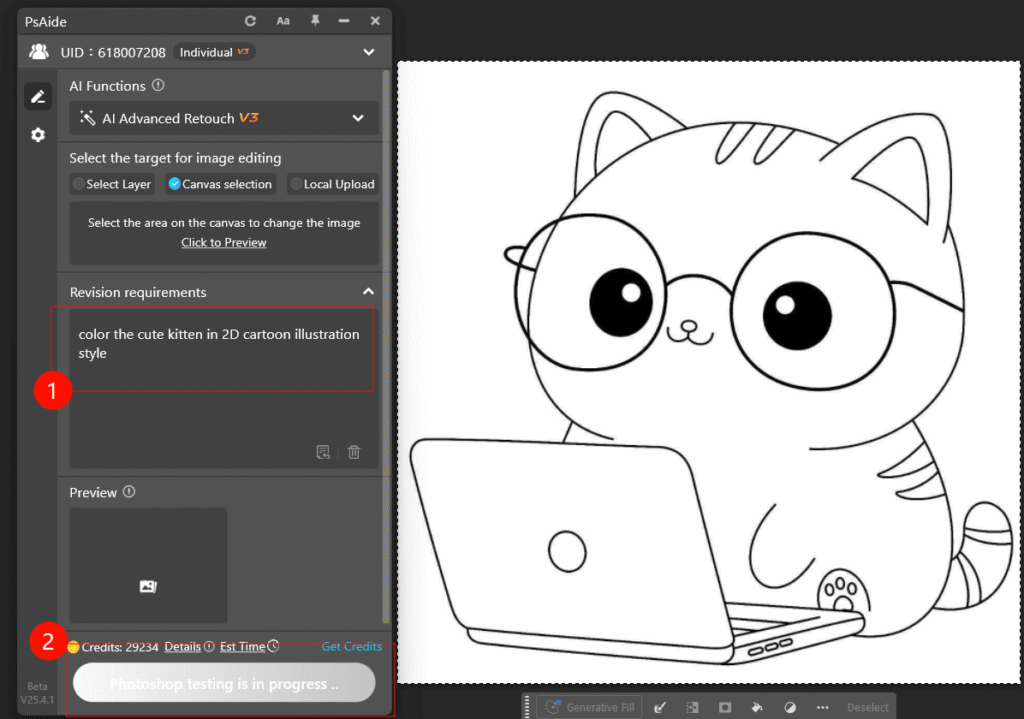The height and width of the screenshot is (719, 1024).
Task: Open the ellipsis menu in bottom toolbar
Action: point(823,707)
